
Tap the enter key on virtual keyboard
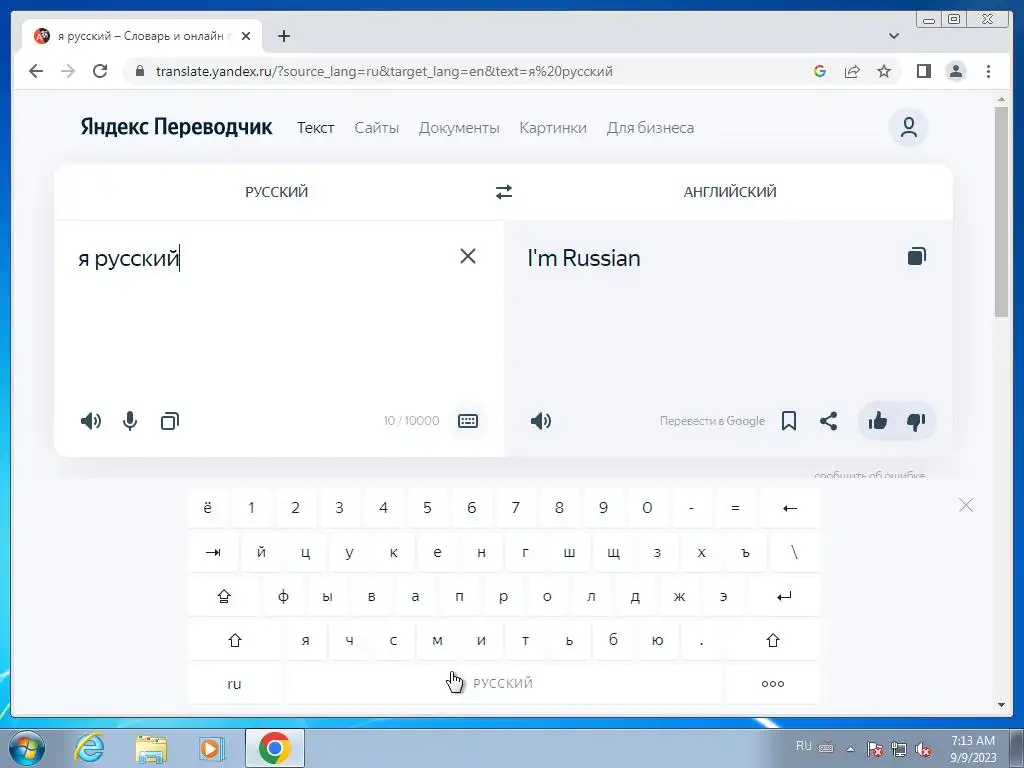(784, 596)
